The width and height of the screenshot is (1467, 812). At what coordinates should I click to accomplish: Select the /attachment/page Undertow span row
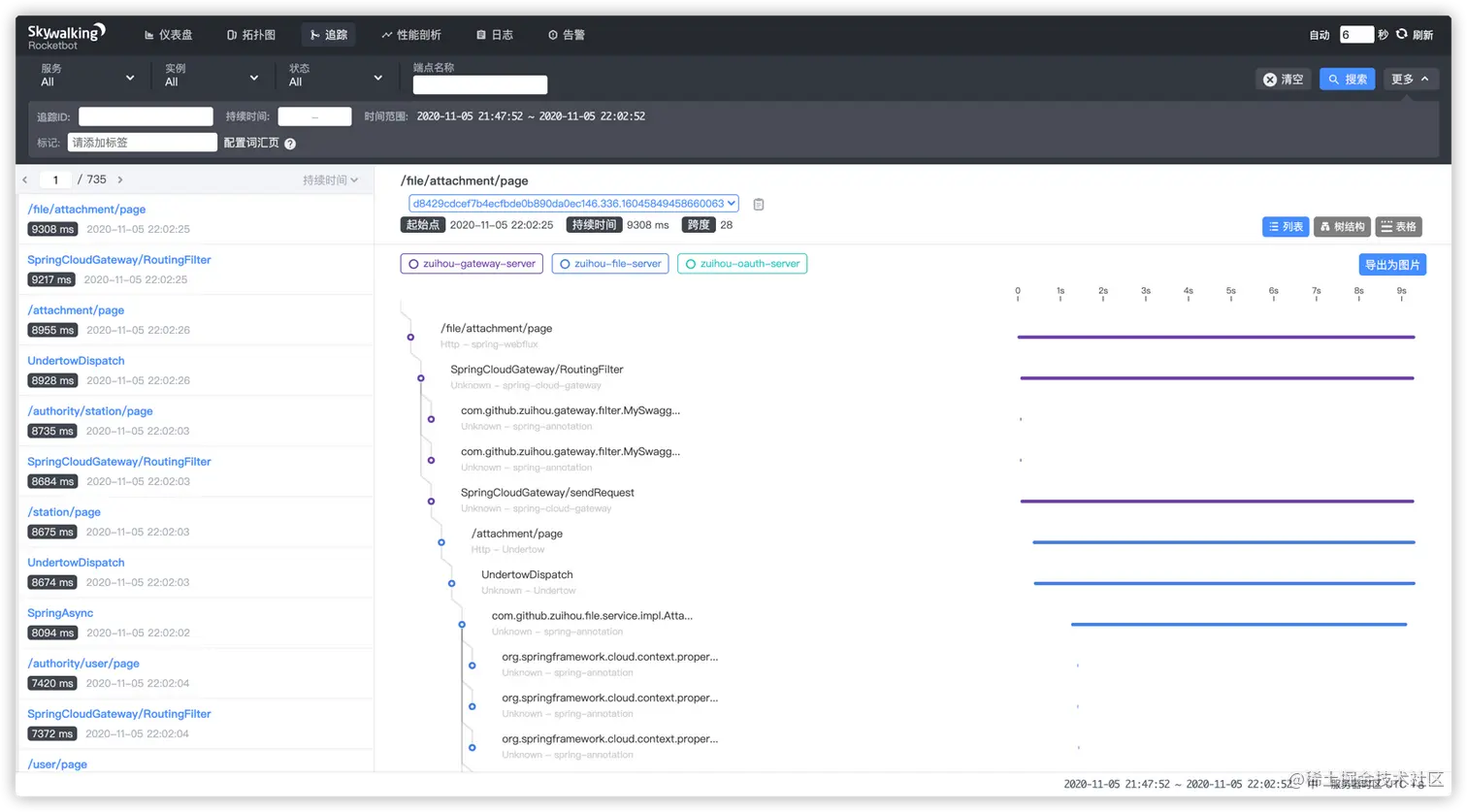[x=517, y=540]
